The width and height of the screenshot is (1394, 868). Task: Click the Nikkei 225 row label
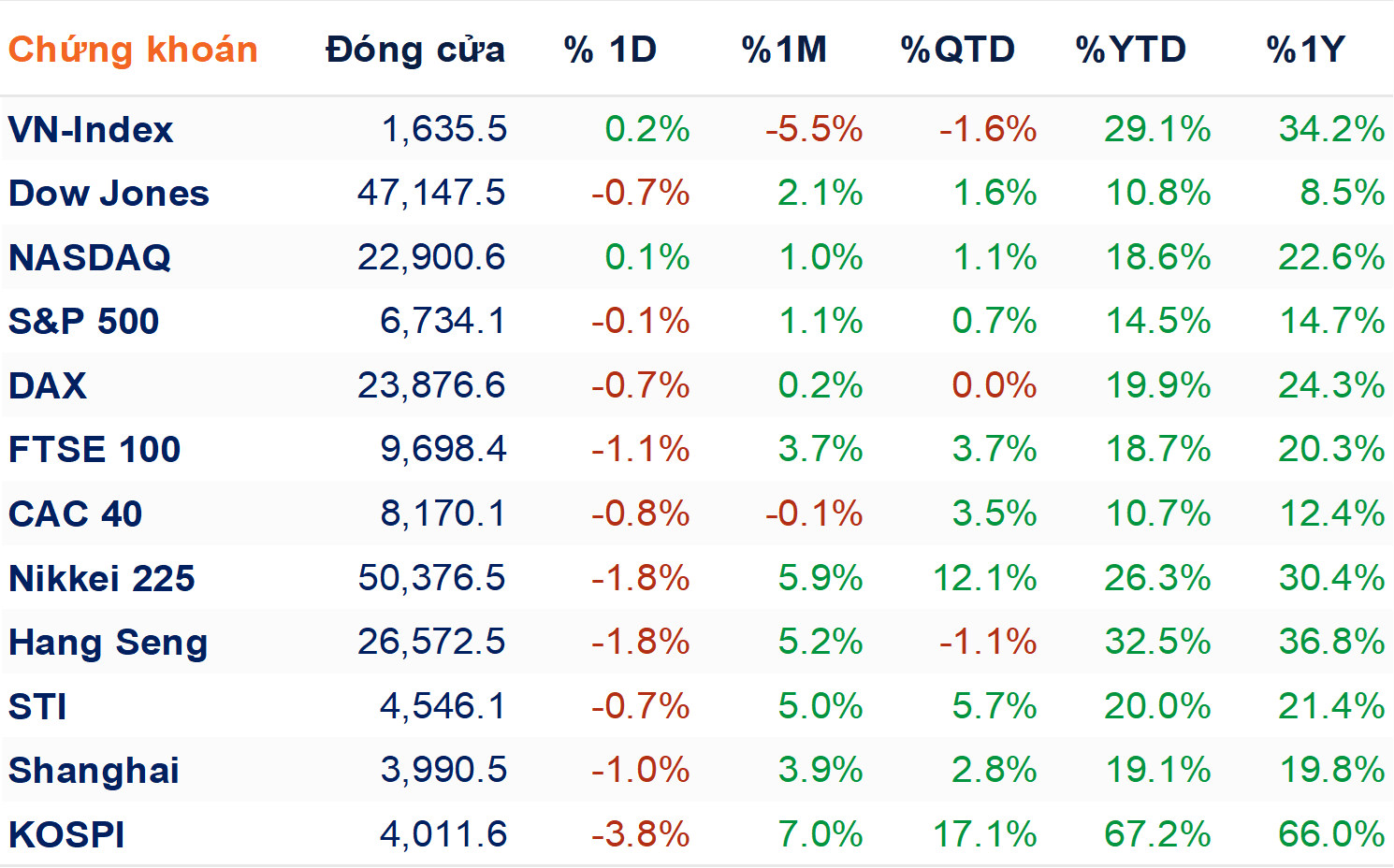coord(101,578)
